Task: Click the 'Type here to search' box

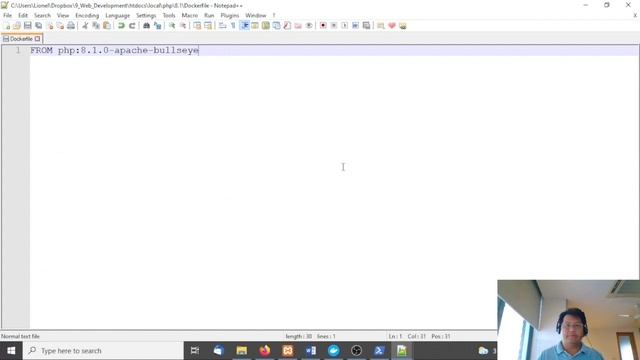Action: click(x=103, y=351)
